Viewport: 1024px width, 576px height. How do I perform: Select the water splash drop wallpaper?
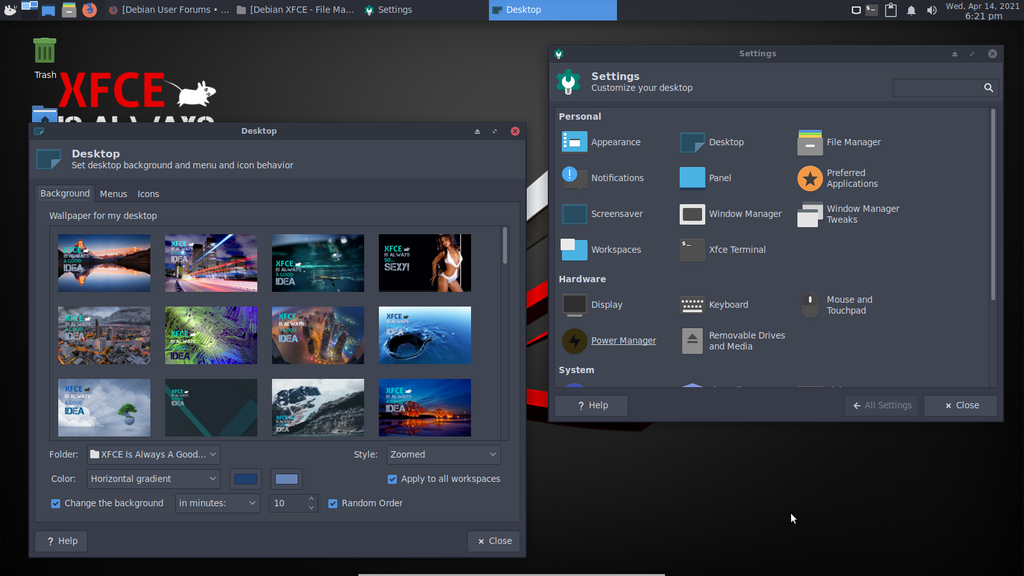424,336
